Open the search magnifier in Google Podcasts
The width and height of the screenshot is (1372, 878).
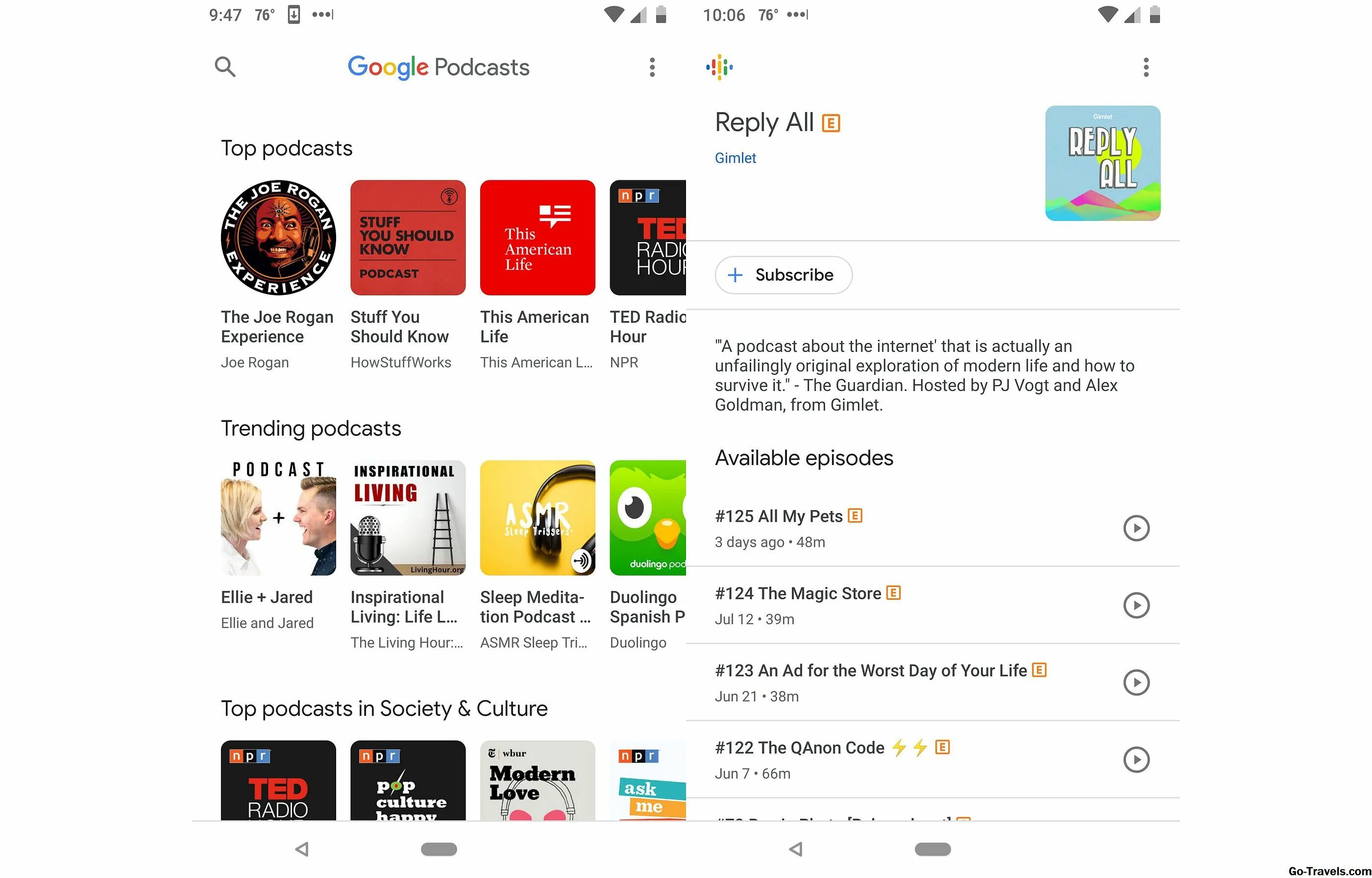224,67
